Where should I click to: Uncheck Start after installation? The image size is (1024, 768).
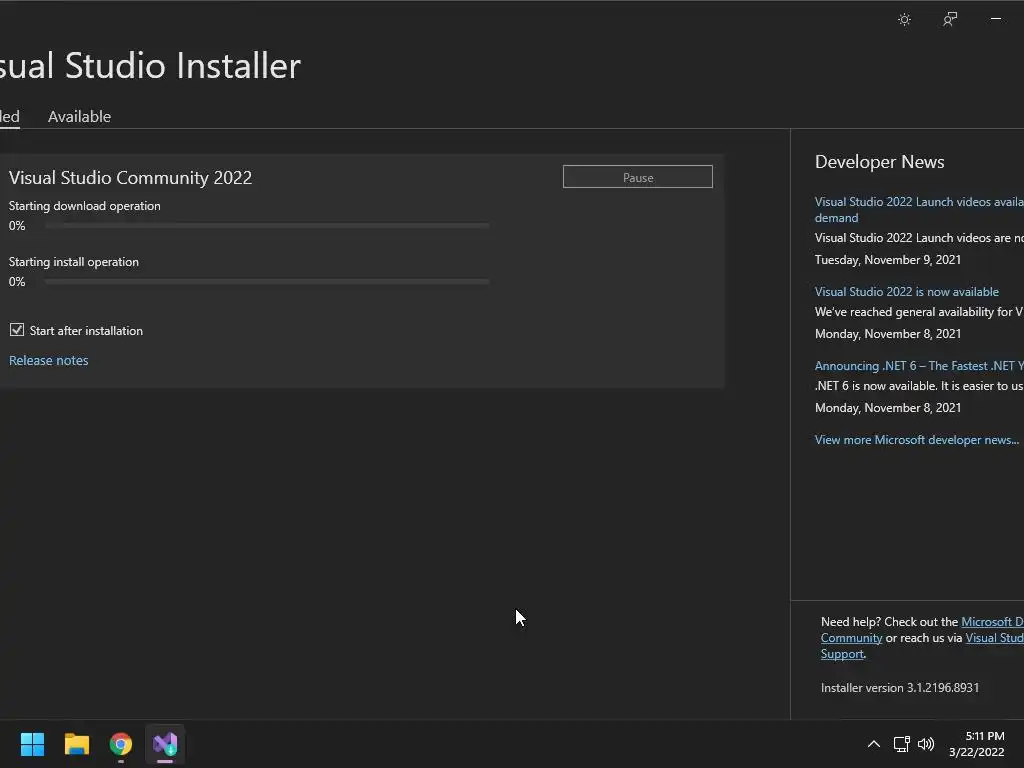(17, 330)
